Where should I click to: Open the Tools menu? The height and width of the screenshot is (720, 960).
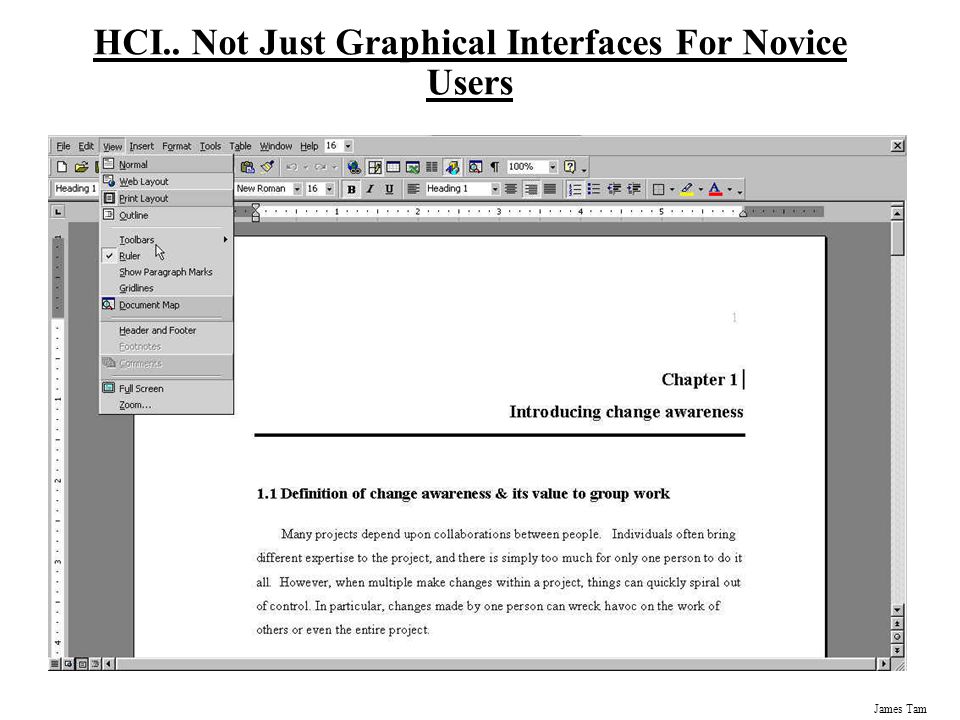tap(210, 146)
